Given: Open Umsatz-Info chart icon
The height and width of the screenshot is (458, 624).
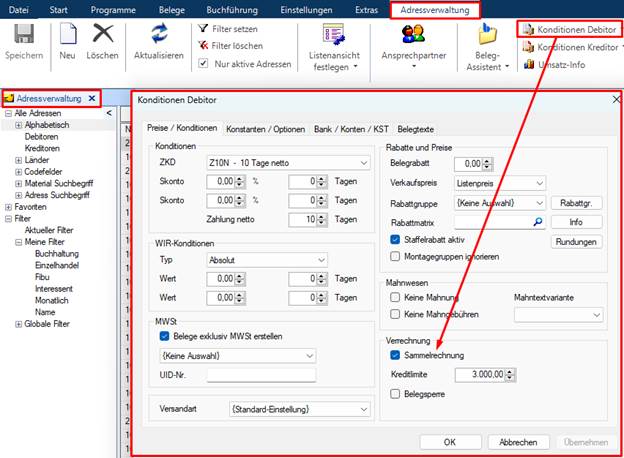Looking at the screenshot, I should click(x=529, y=64).
